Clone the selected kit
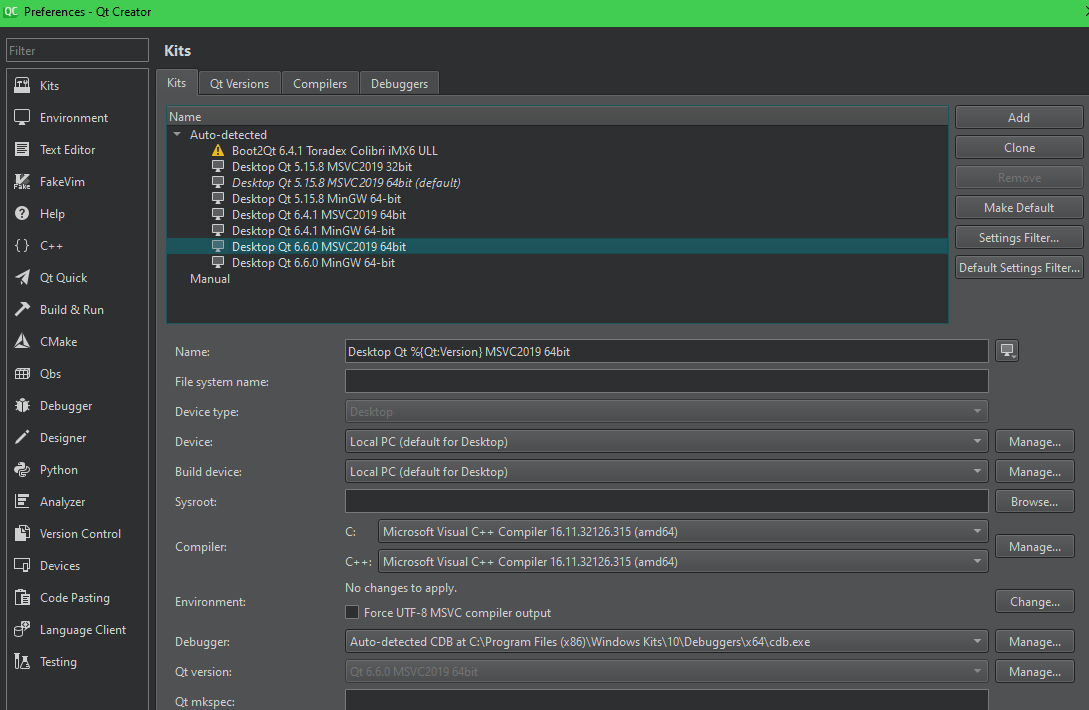 click(x=1019, y=147)
